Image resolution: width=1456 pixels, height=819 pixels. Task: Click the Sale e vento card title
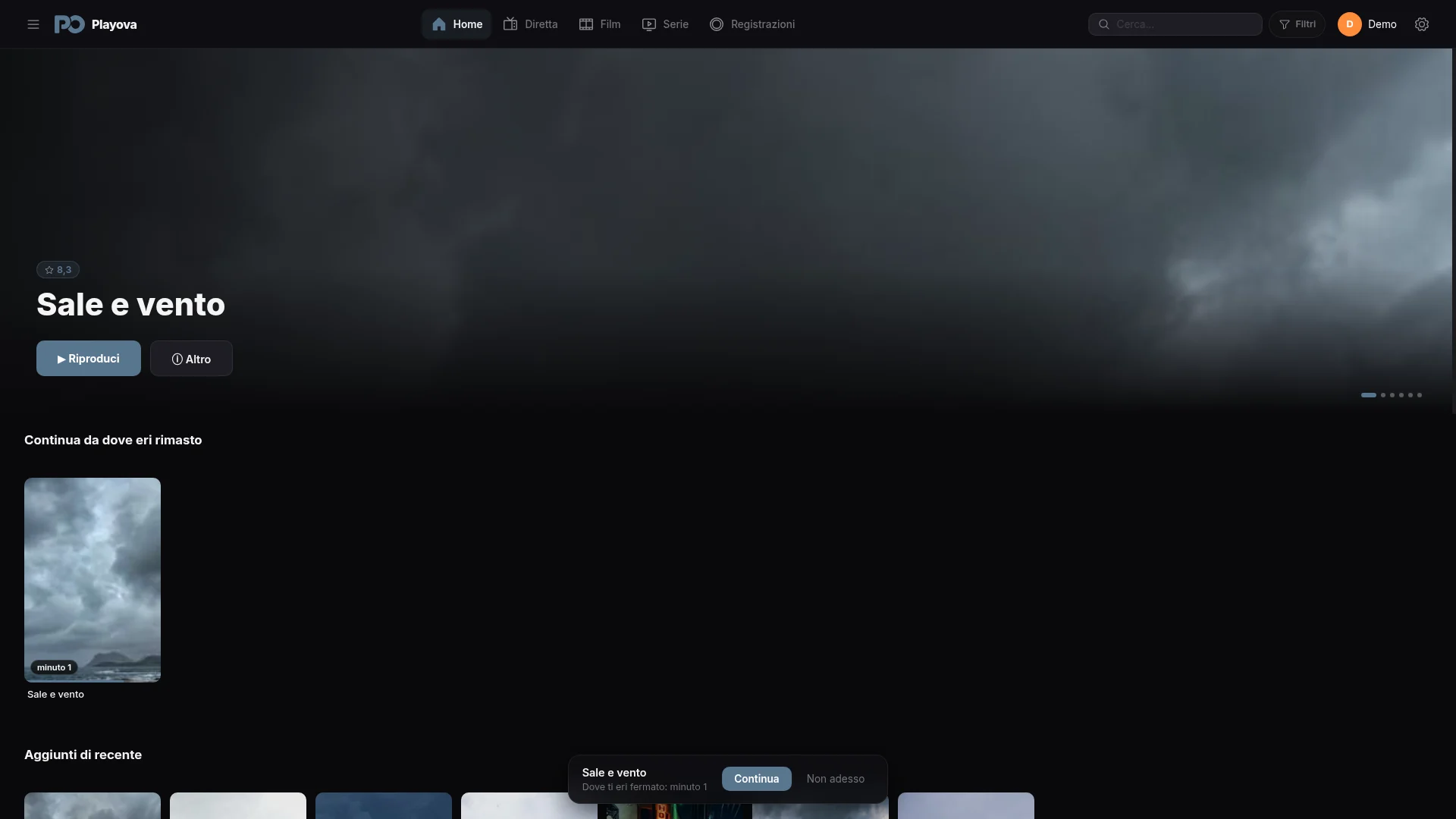coord(55,695)
